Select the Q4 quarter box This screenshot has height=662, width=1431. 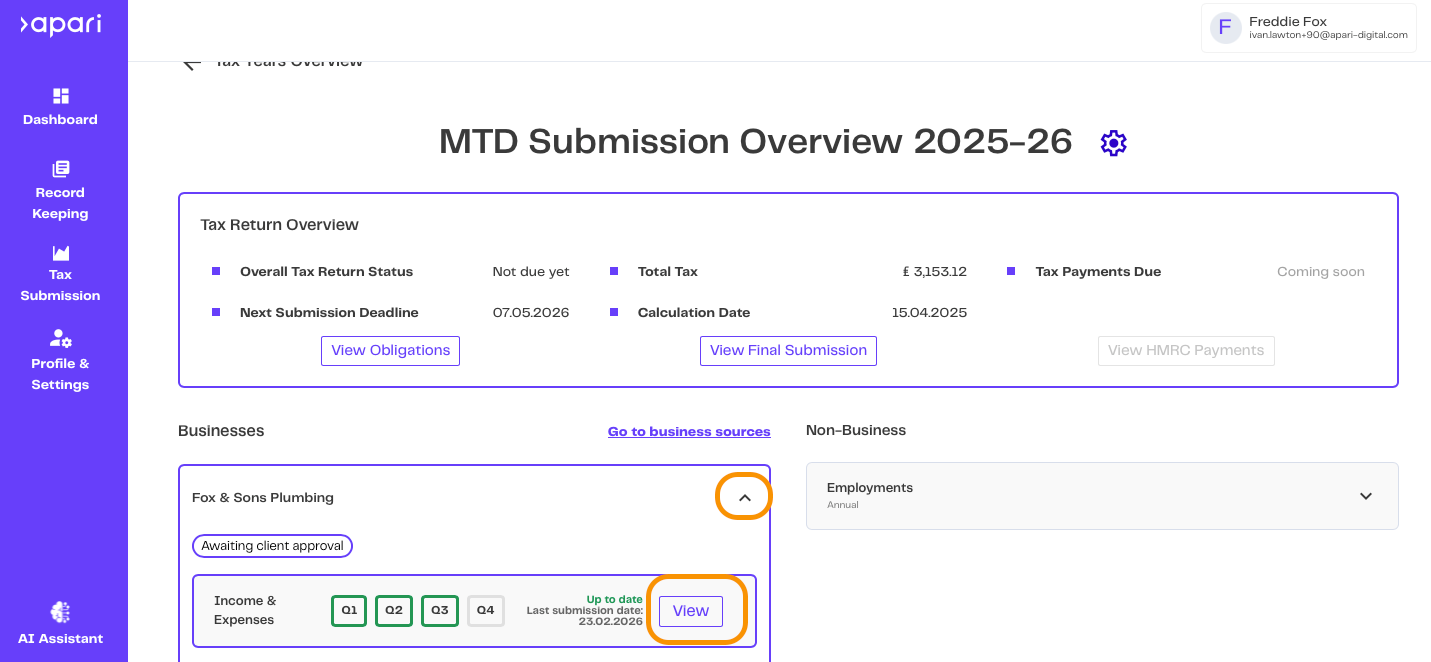(x=485, y=610)
